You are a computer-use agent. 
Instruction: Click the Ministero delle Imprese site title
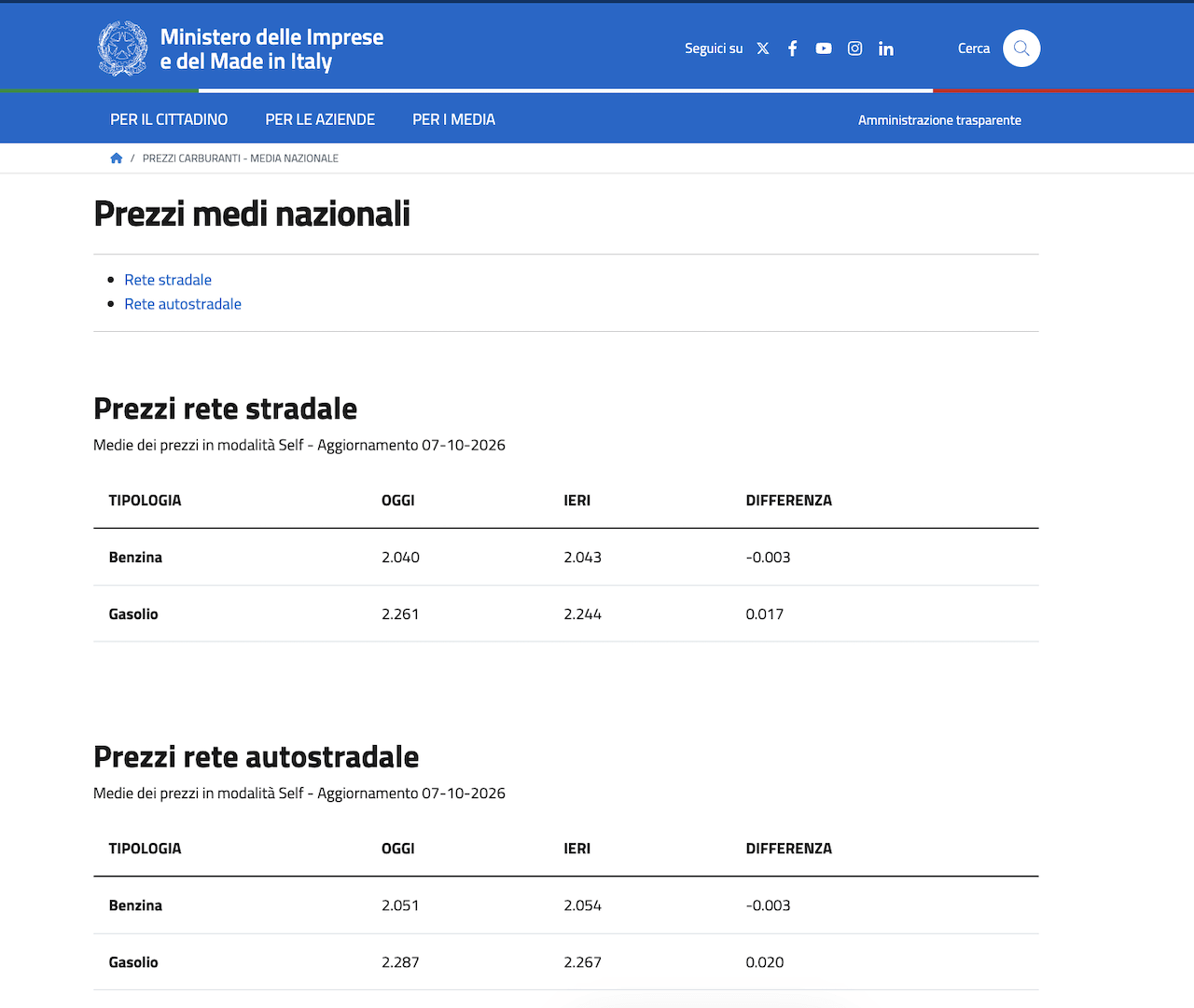coord(271,48)
